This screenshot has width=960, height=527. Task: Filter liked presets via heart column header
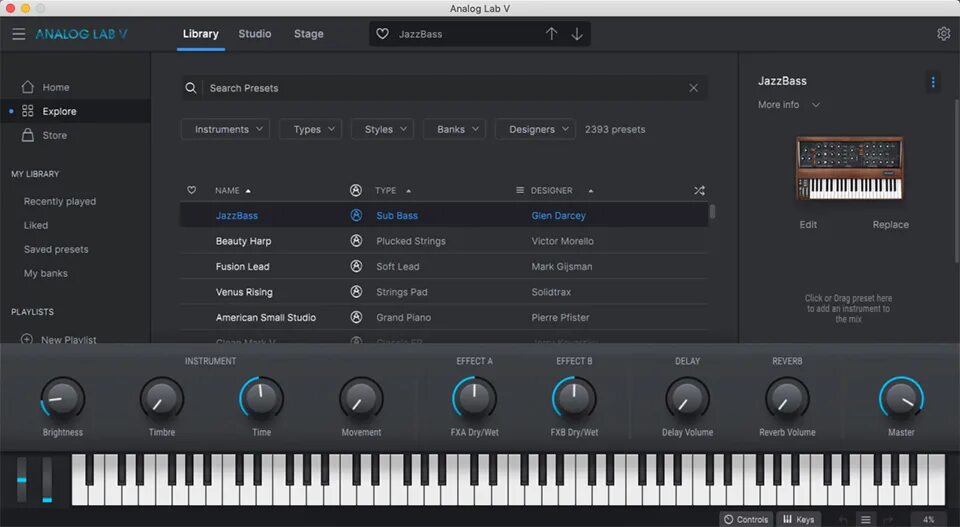pos(192,190)
